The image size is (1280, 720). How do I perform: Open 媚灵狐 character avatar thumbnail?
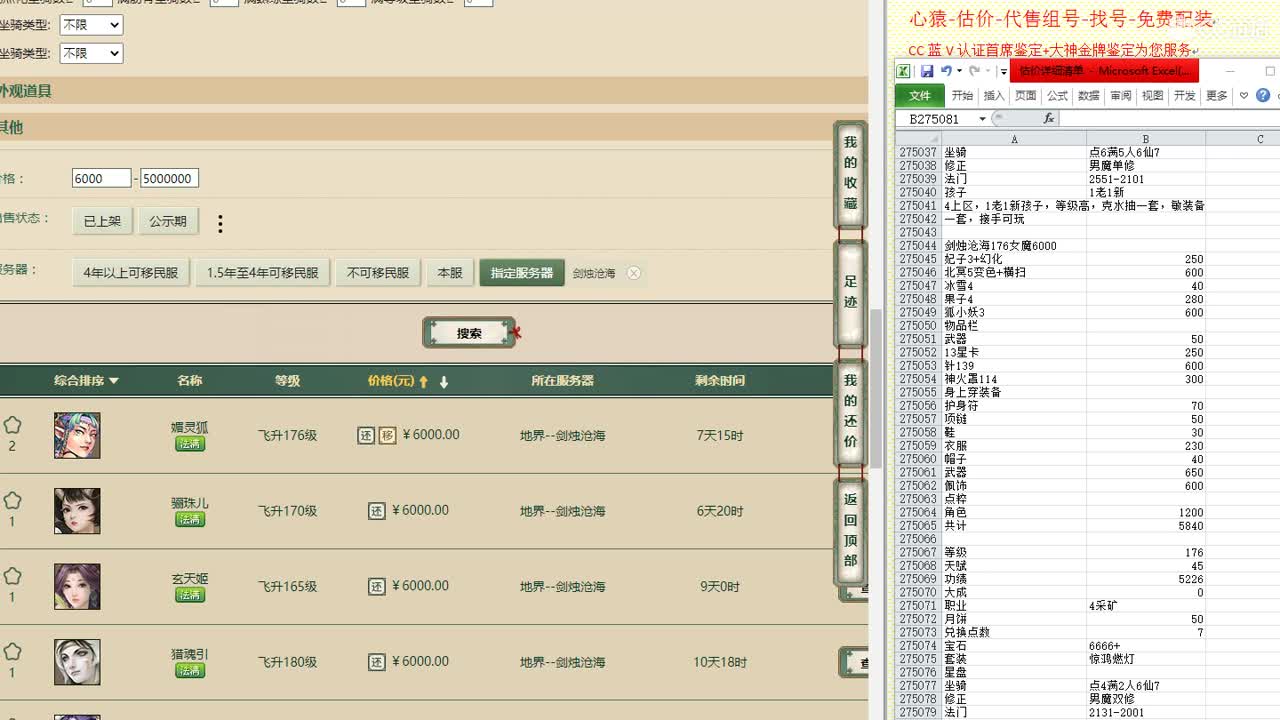[x=77, y=435]
